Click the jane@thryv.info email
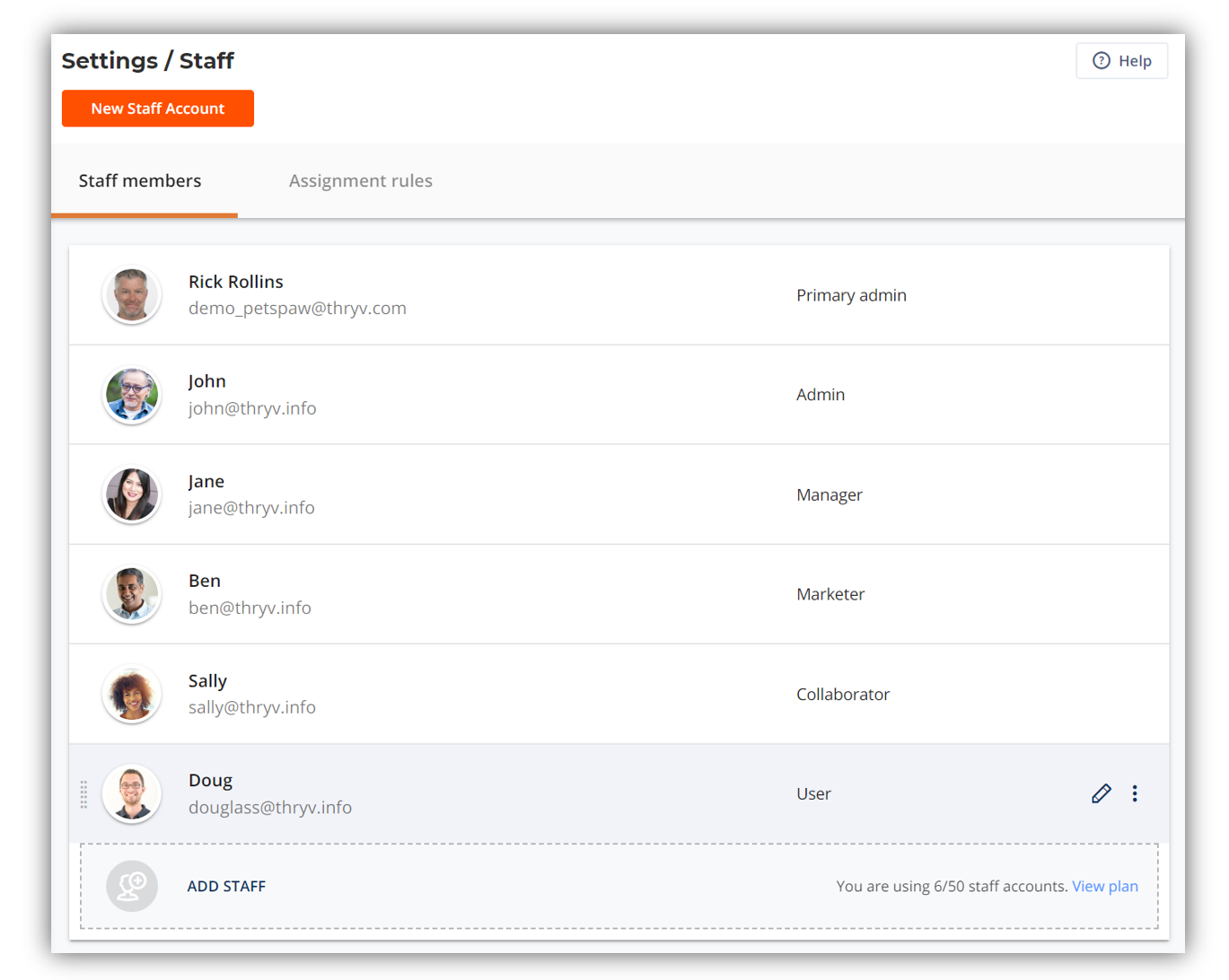The height and width of the screenshot is (980, 1229). click(x=251, y=508)
